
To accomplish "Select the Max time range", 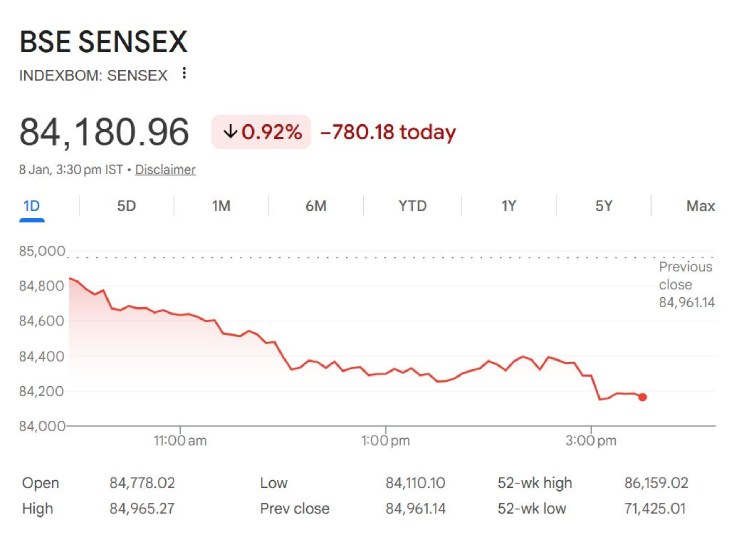I will tap(700, 206).
